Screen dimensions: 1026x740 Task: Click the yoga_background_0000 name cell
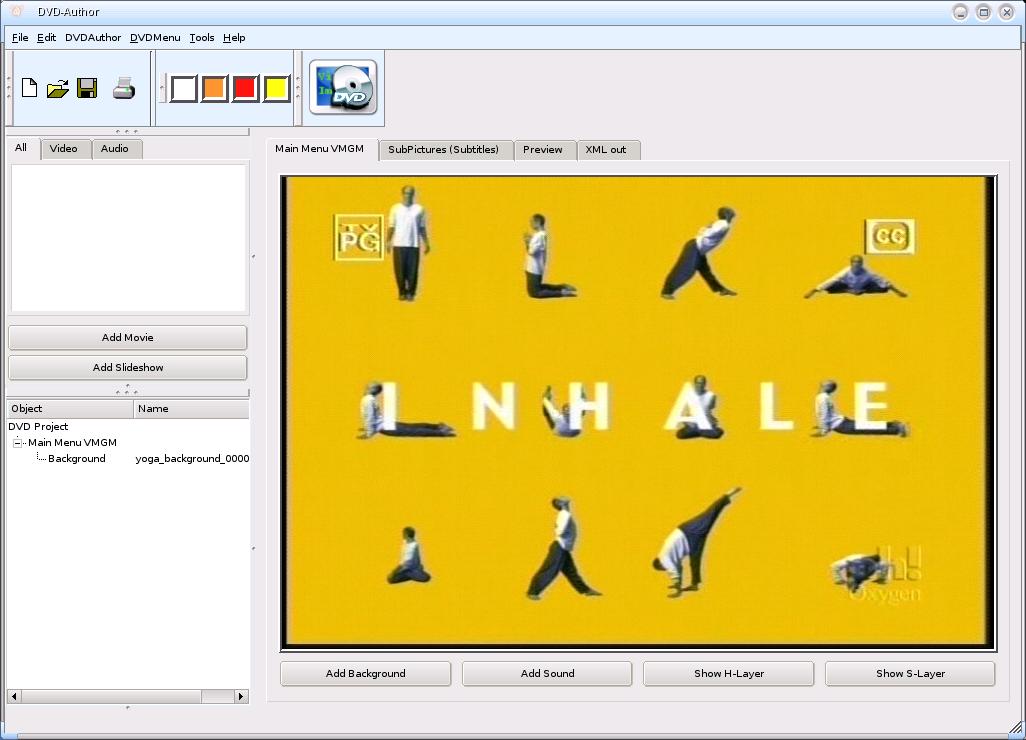pos(192,459)
